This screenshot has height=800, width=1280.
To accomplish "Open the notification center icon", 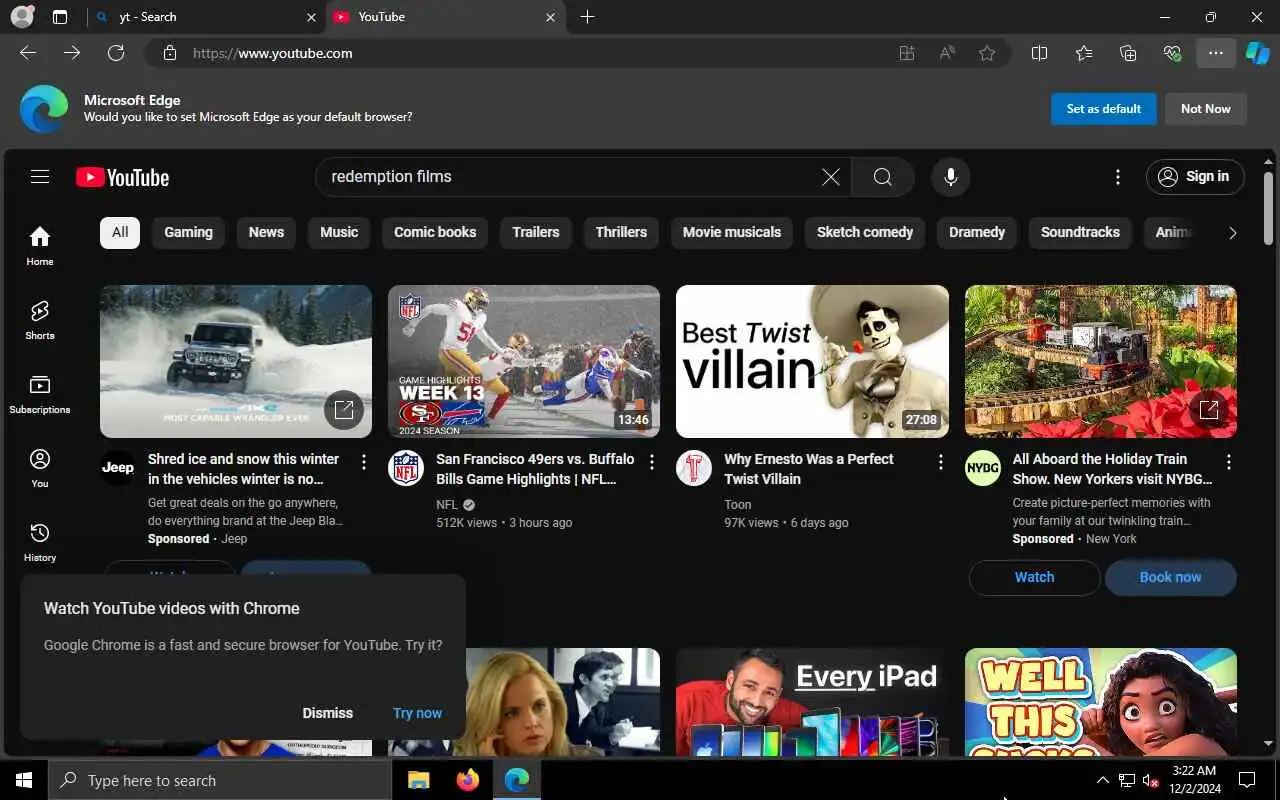I will tap(1247, 780).
